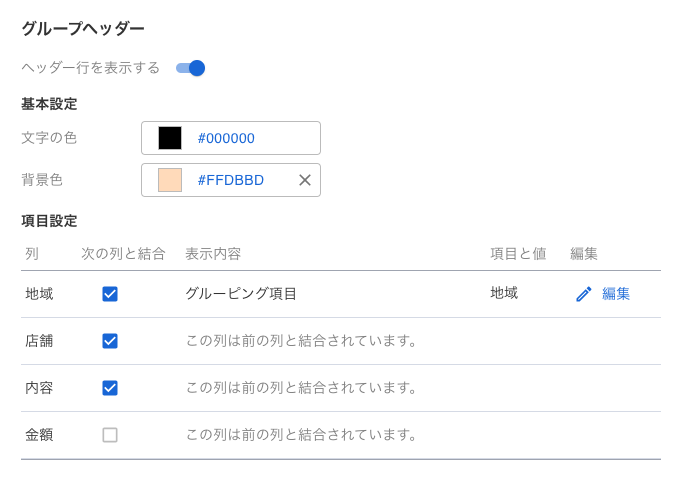Image resolution: width=696 pixels, height=480 pixels.
Task: Click the pencil edit icon for 地域 row
Action: [584, 294]
